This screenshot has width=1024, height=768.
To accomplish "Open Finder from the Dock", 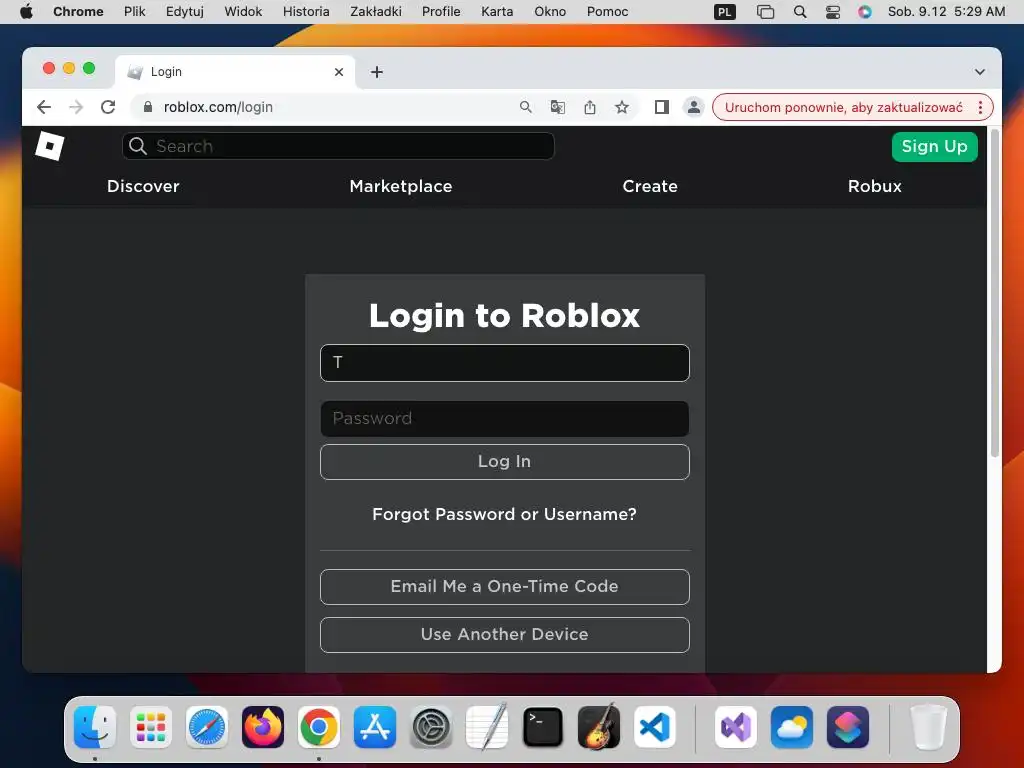I will pos(95,727).
